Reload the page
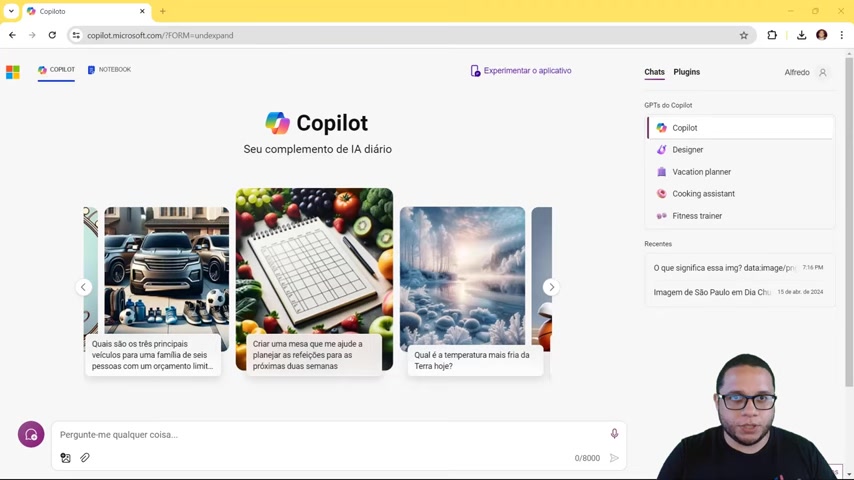This screenshot has height=480, width=854. click(52, 35)
